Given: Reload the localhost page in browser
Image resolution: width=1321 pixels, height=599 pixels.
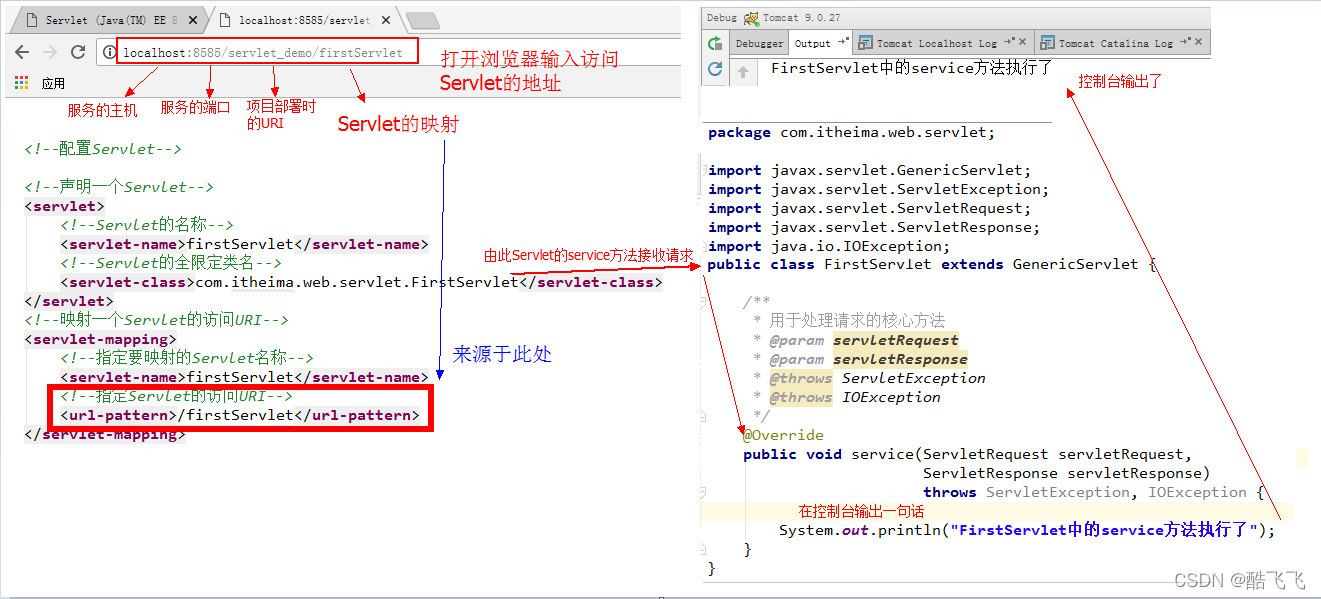Looking at the screenshot, I should pos(78,52).
